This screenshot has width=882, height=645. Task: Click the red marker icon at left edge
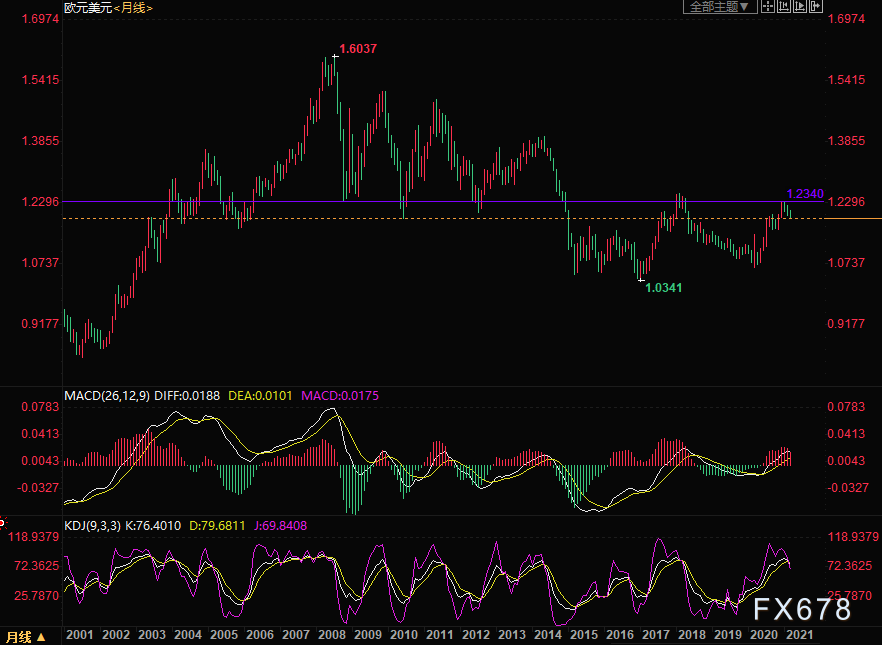[2, 524]
